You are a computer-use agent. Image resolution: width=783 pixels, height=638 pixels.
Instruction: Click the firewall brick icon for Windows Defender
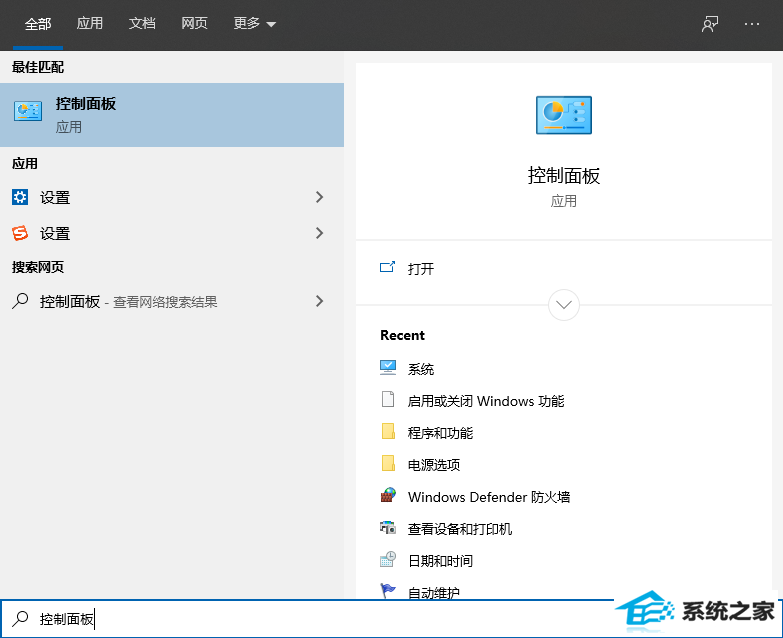[x=388, y=495]
